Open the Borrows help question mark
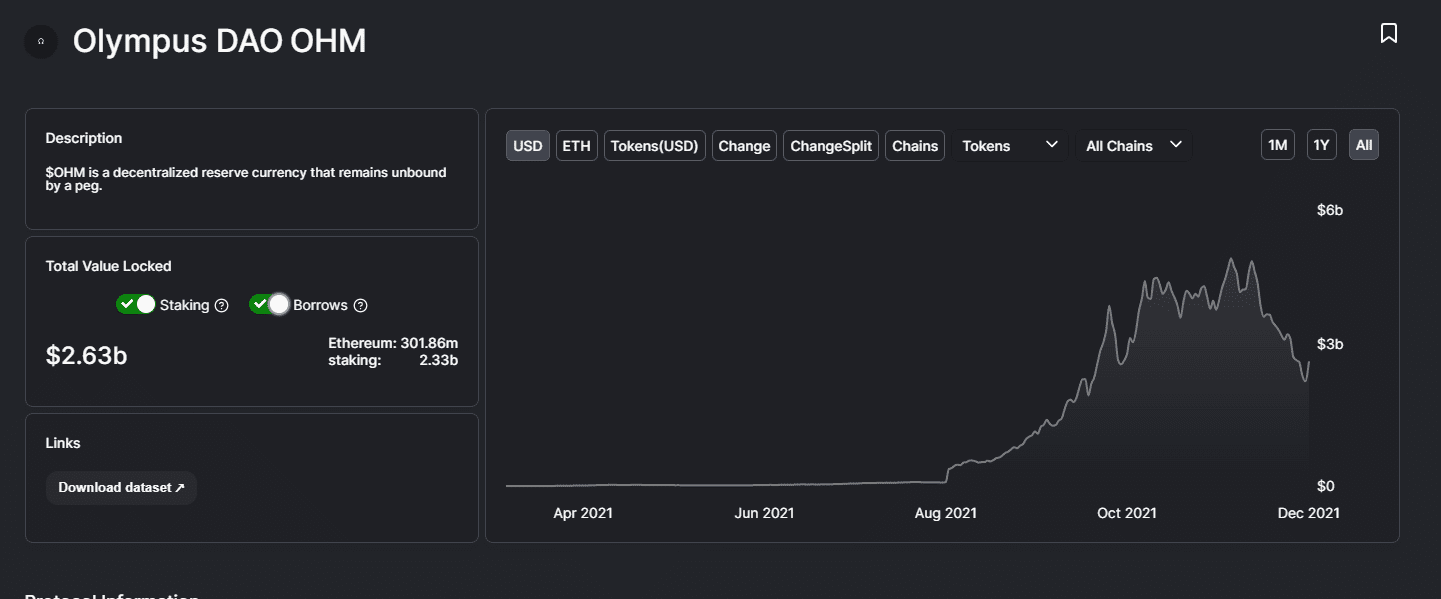This screenshot has height=599, width=1441. (361, 305)
